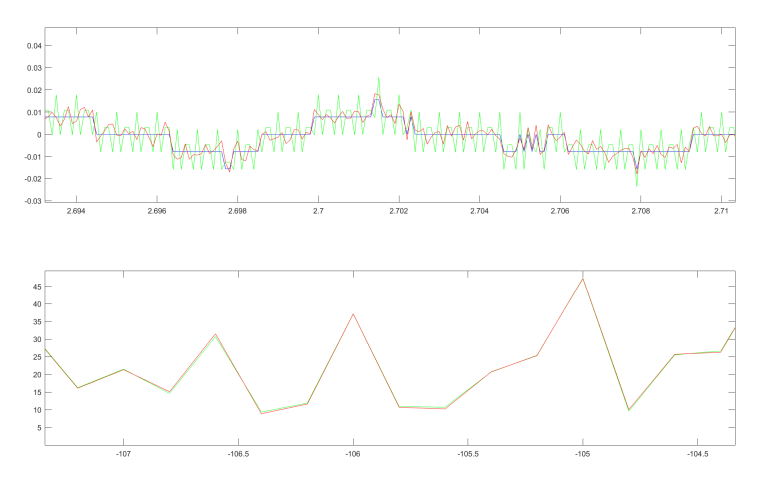This screenshot has width=759, height=477.
Task: Click the positive 0.01 y-axis label
Action: point(34,113)
